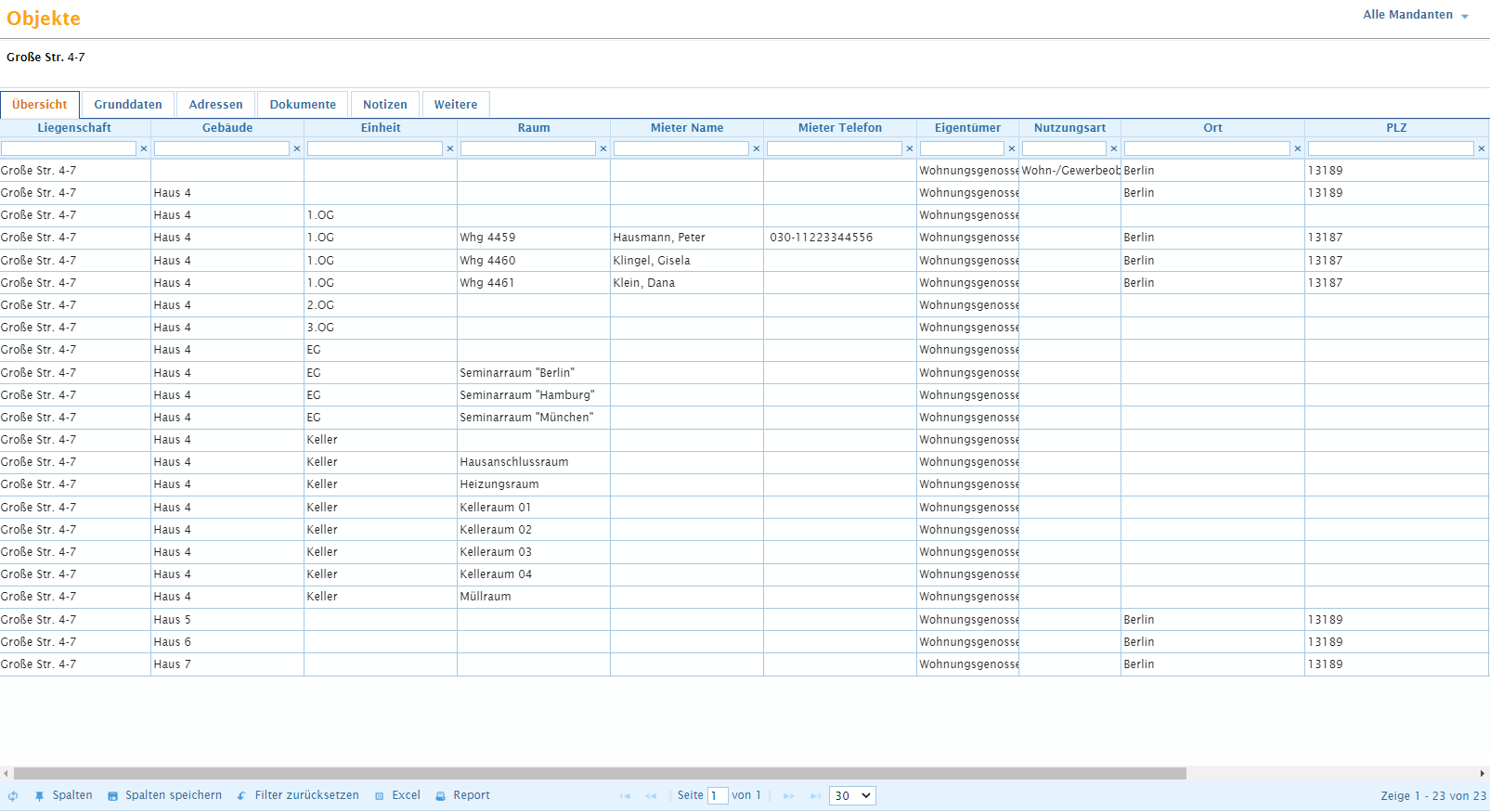This screenshot has height=812, width=1490.
Task: Select the Heizungsraum cell
Action: [534, 484]
